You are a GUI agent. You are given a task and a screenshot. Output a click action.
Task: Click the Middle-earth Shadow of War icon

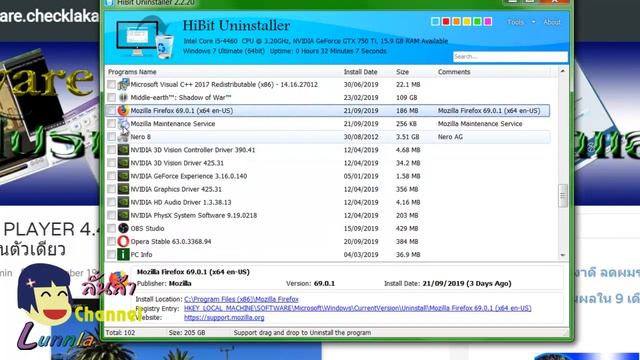123,98
